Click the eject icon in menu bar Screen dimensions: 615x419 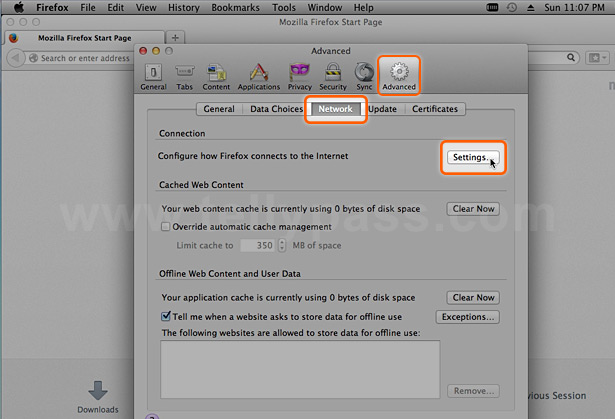tap(531, 7)
